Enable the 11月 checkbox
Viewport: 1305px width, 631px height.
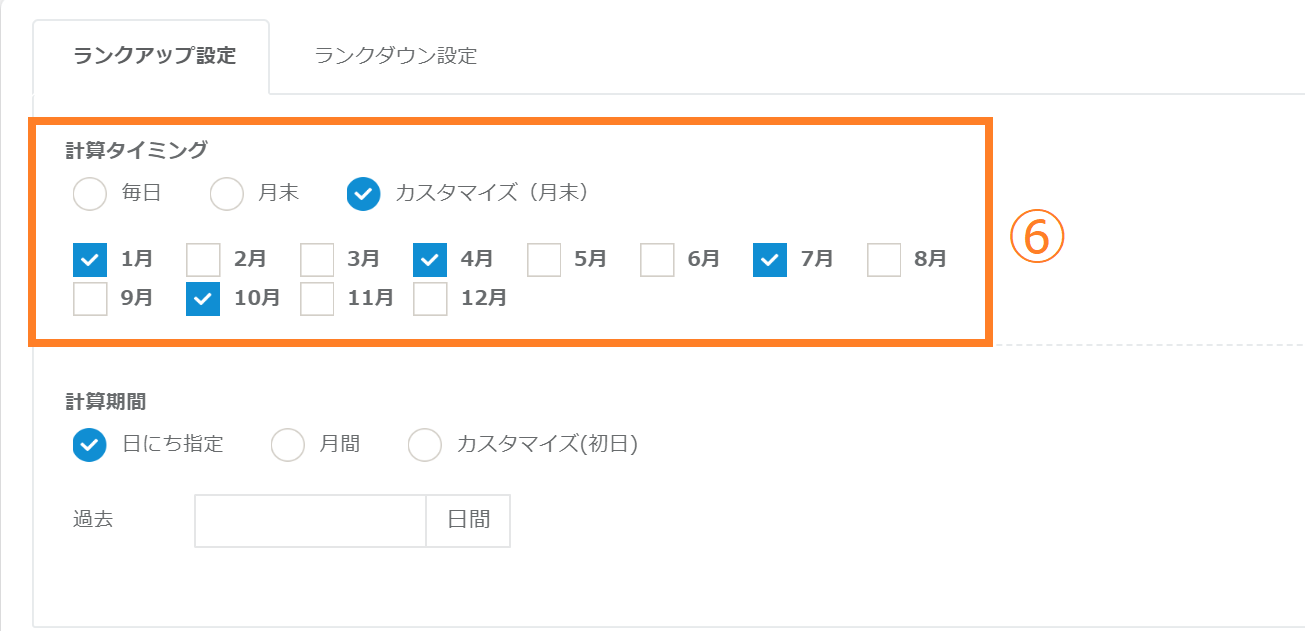point(317,299)
